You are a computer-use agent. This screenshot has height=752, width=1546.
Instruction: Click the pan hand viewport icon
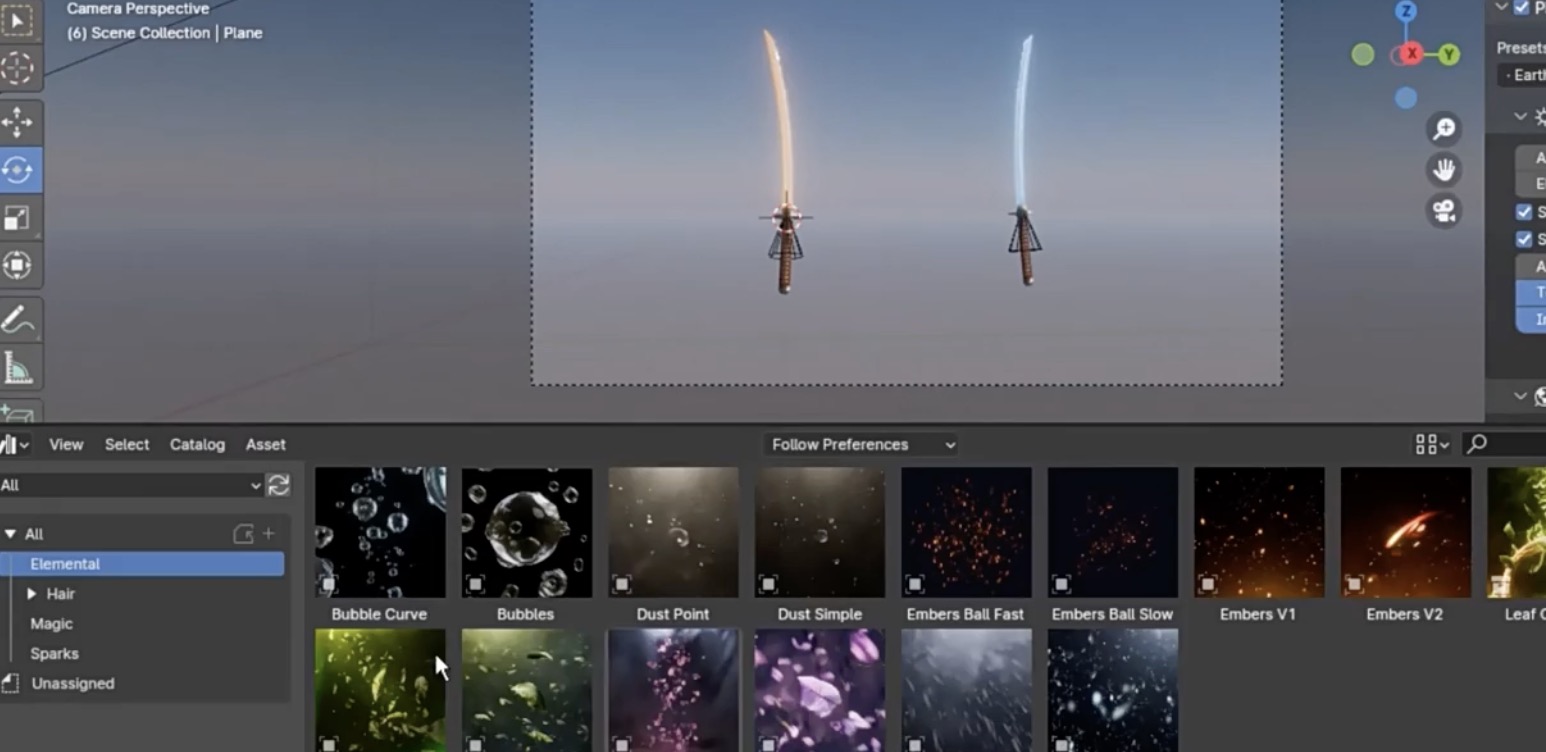pos(1444,170)
